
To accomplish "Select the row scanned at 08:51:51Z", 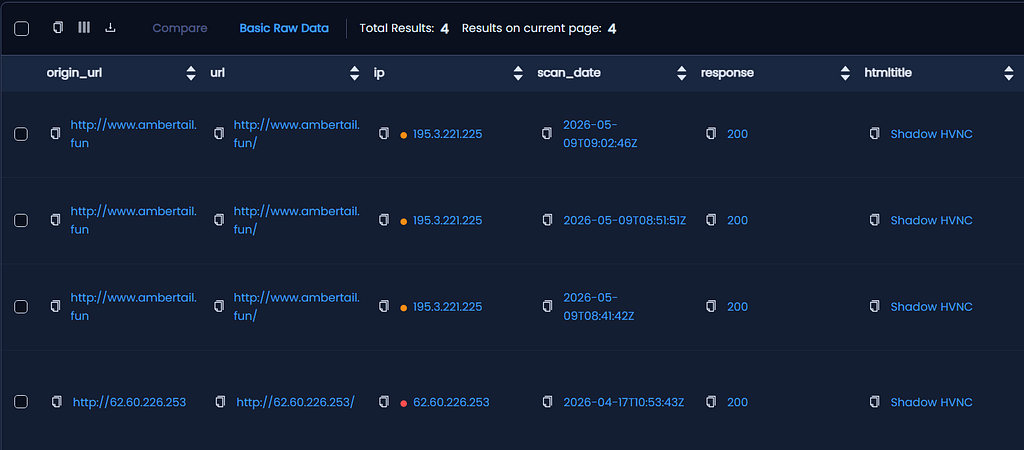I will [21, 220].
